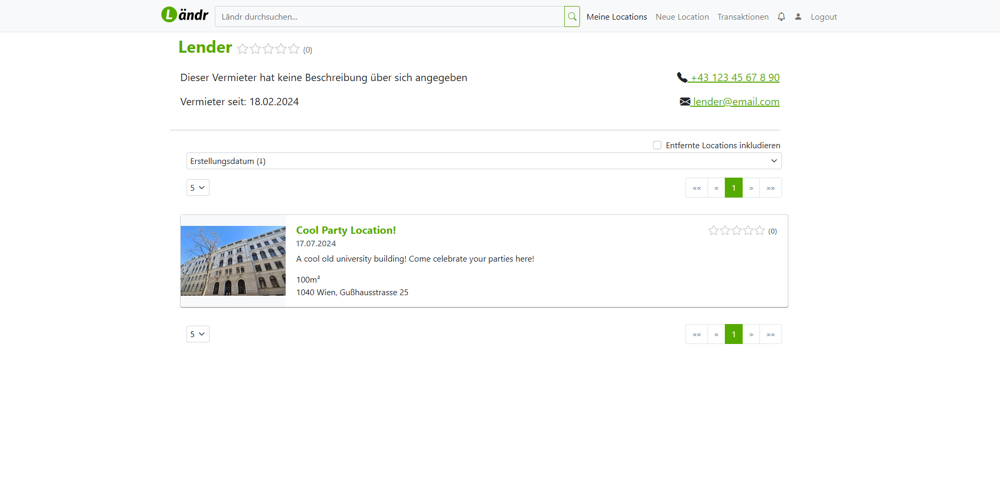Click the Cool Party Location rating stars
1000x477 pixels.
pyautogui.click(x=737, y=231)
